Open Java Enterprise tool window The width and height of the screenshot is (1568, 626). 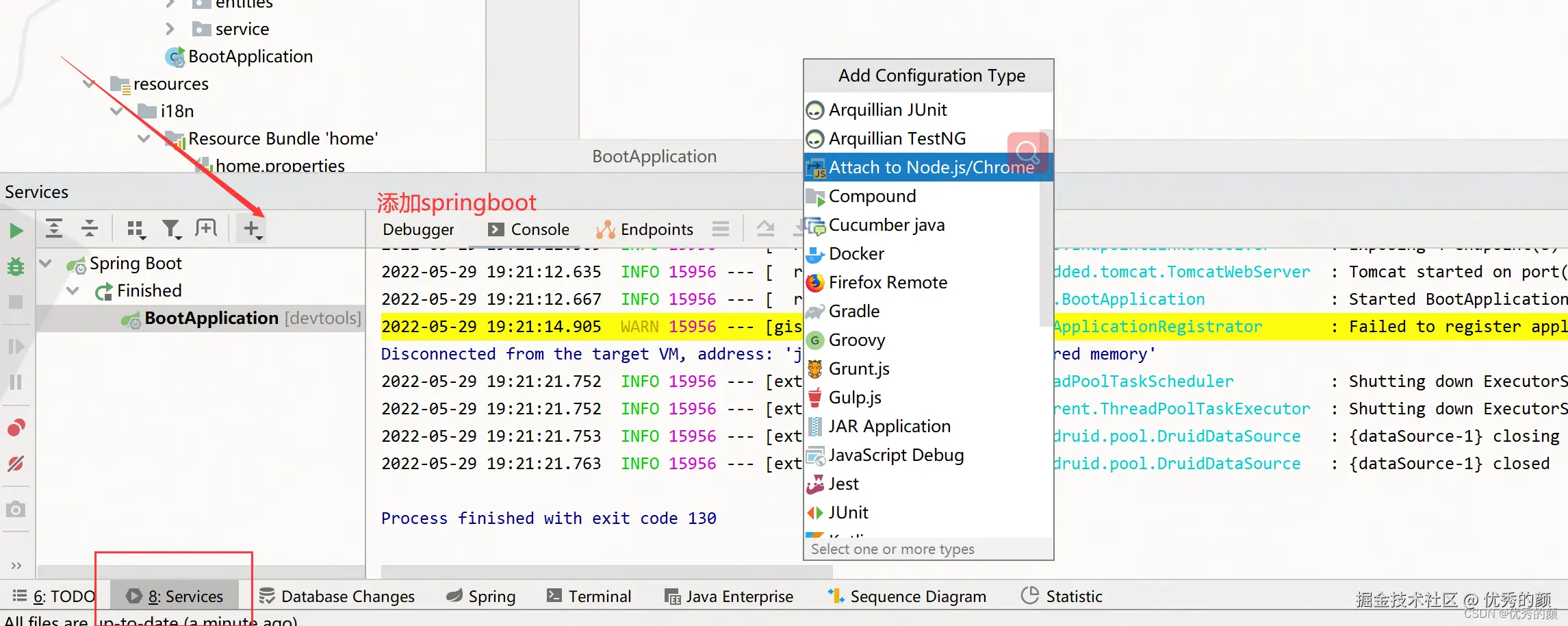click(729, 597)
